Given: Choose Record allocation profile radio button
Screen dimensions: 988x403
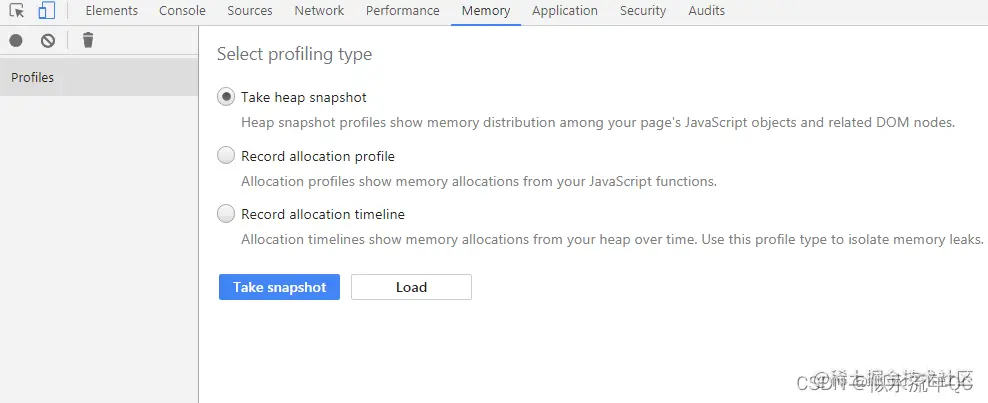Looking at the screenshot, I should [226, 156].
